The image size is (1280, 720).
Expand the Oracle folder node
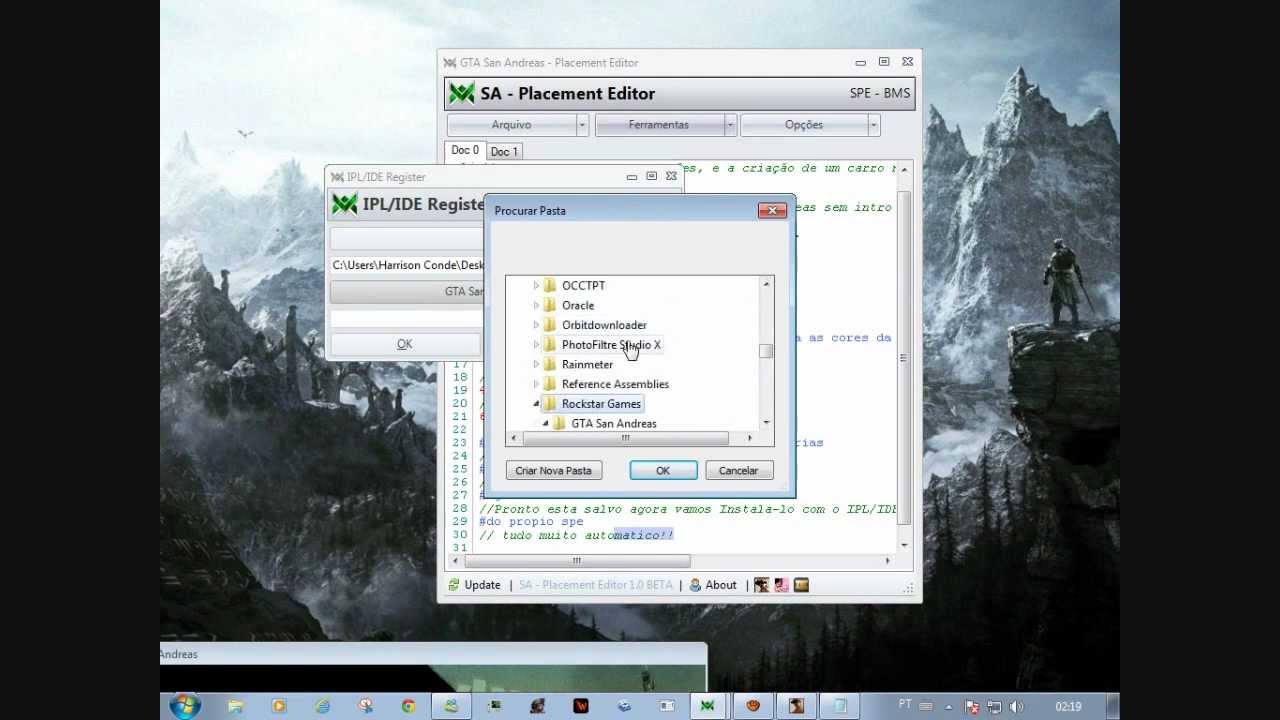click(x=536, y=305)
